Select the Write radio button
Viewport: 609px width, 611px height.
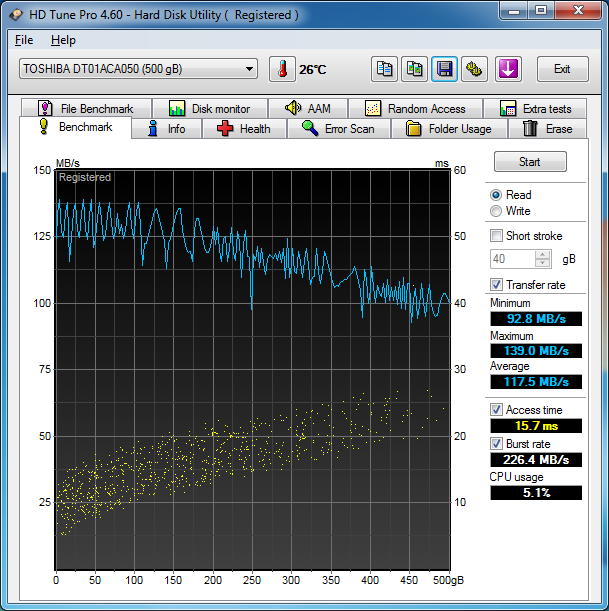click(496, 211)
